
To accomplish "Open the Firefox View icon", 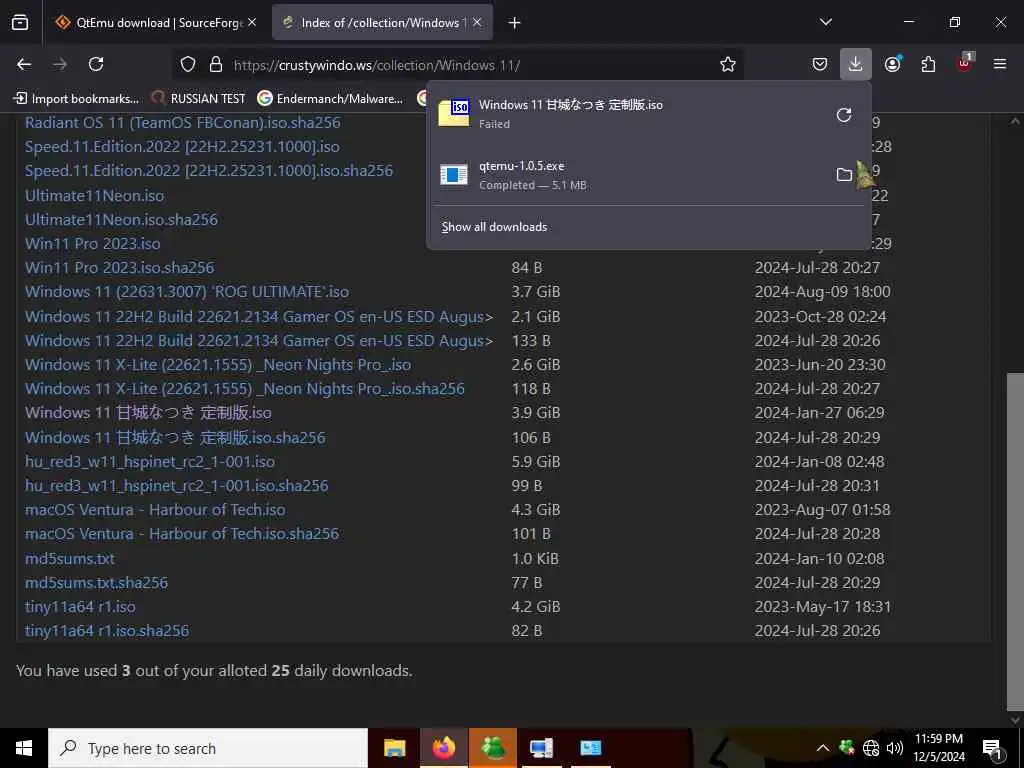I will tap(20, 22).
